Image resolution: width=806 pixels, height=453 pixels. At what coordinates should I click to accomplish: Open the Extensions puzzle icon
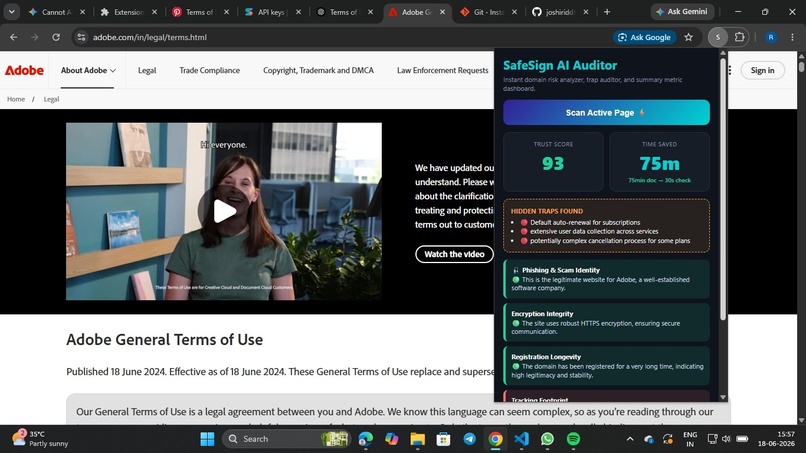pyautogui.click(x=739, y=37)
